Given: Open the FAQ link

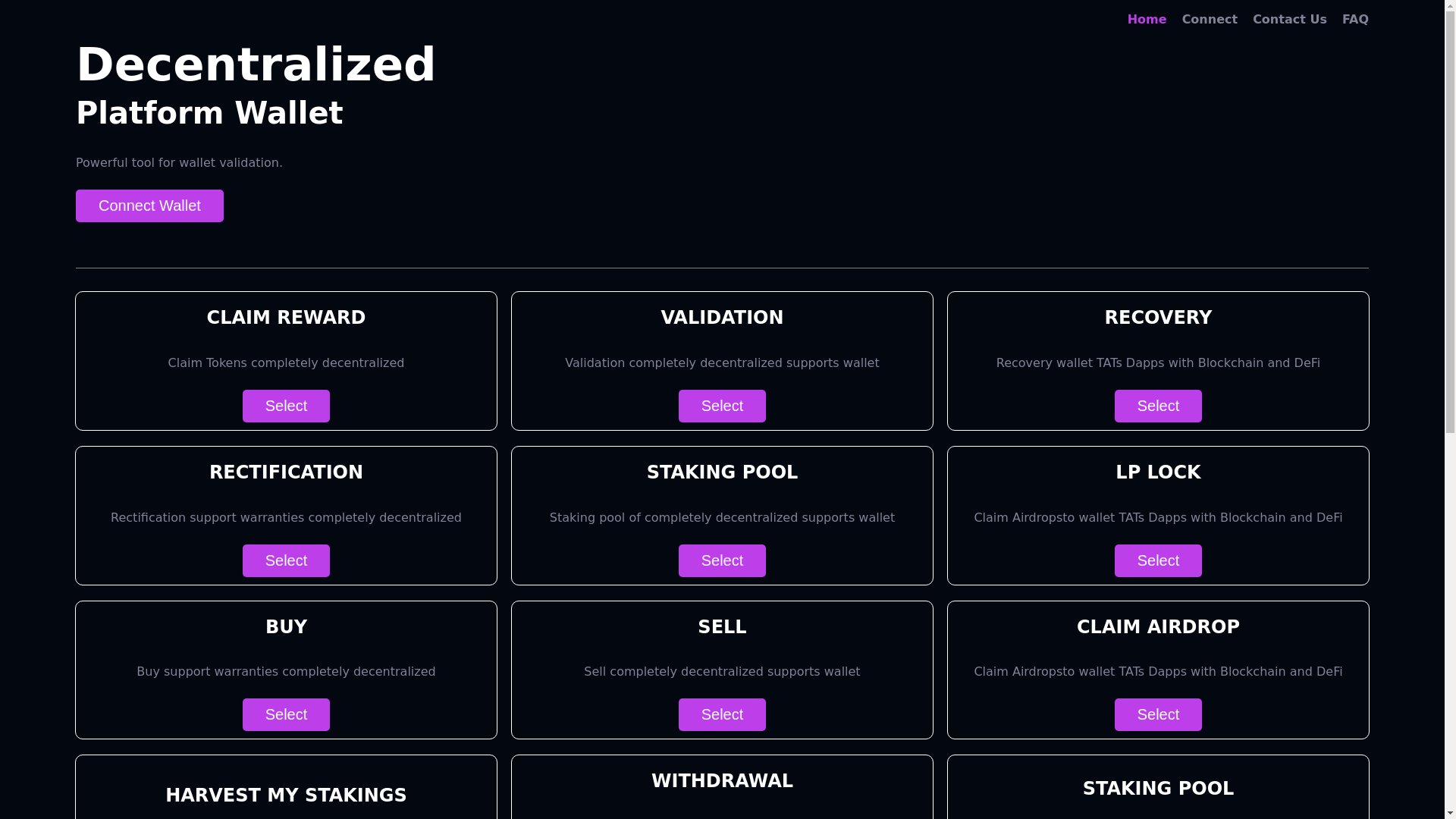Looking at the screenshot, I should point(1355,19).
